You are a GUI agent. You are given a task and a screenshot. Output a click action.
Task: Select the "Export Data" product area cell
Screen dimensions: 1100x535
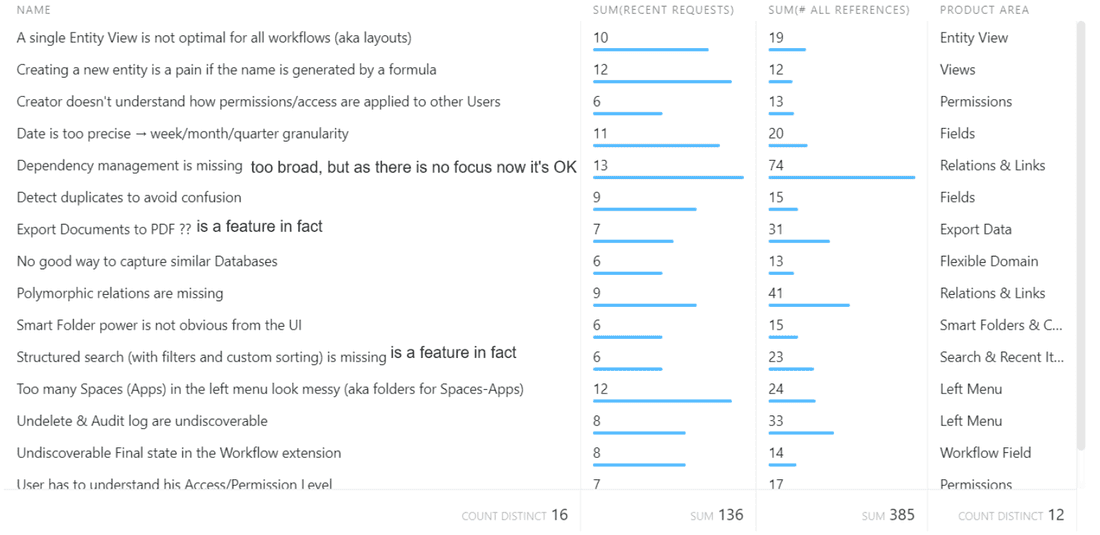coord(976,230)
